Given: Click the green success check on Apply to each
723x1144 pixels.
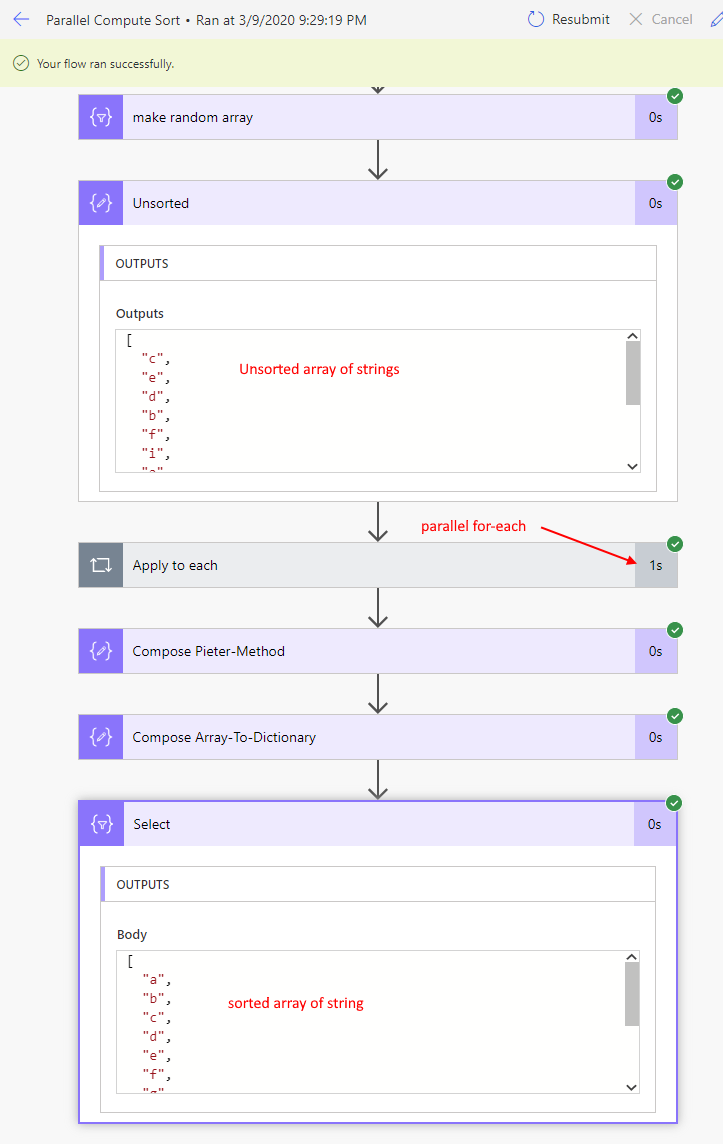Looking at the screenshot, I should tap(675, 544).
